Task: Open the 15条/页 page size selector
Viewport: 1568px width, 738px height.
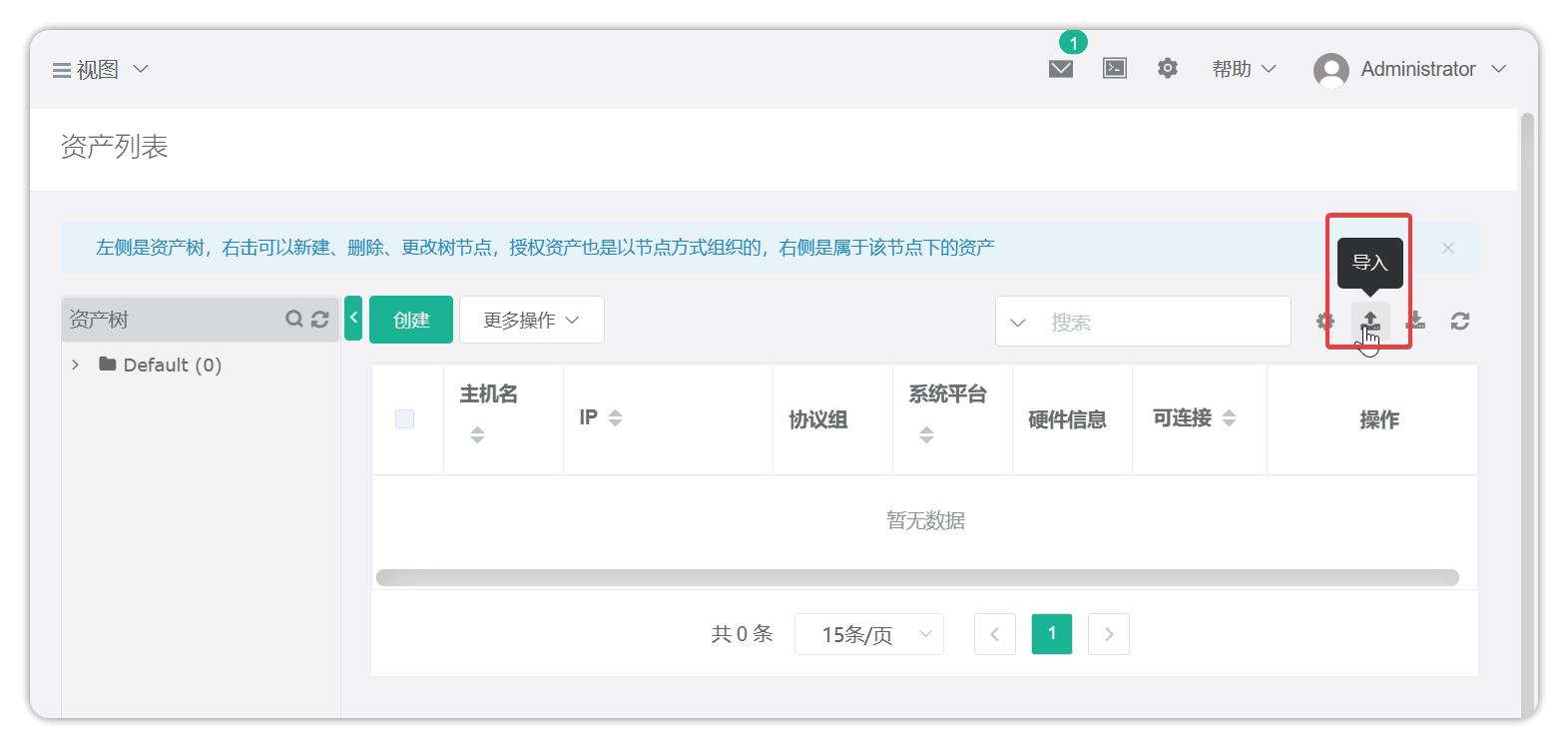Action: [869, 634]
